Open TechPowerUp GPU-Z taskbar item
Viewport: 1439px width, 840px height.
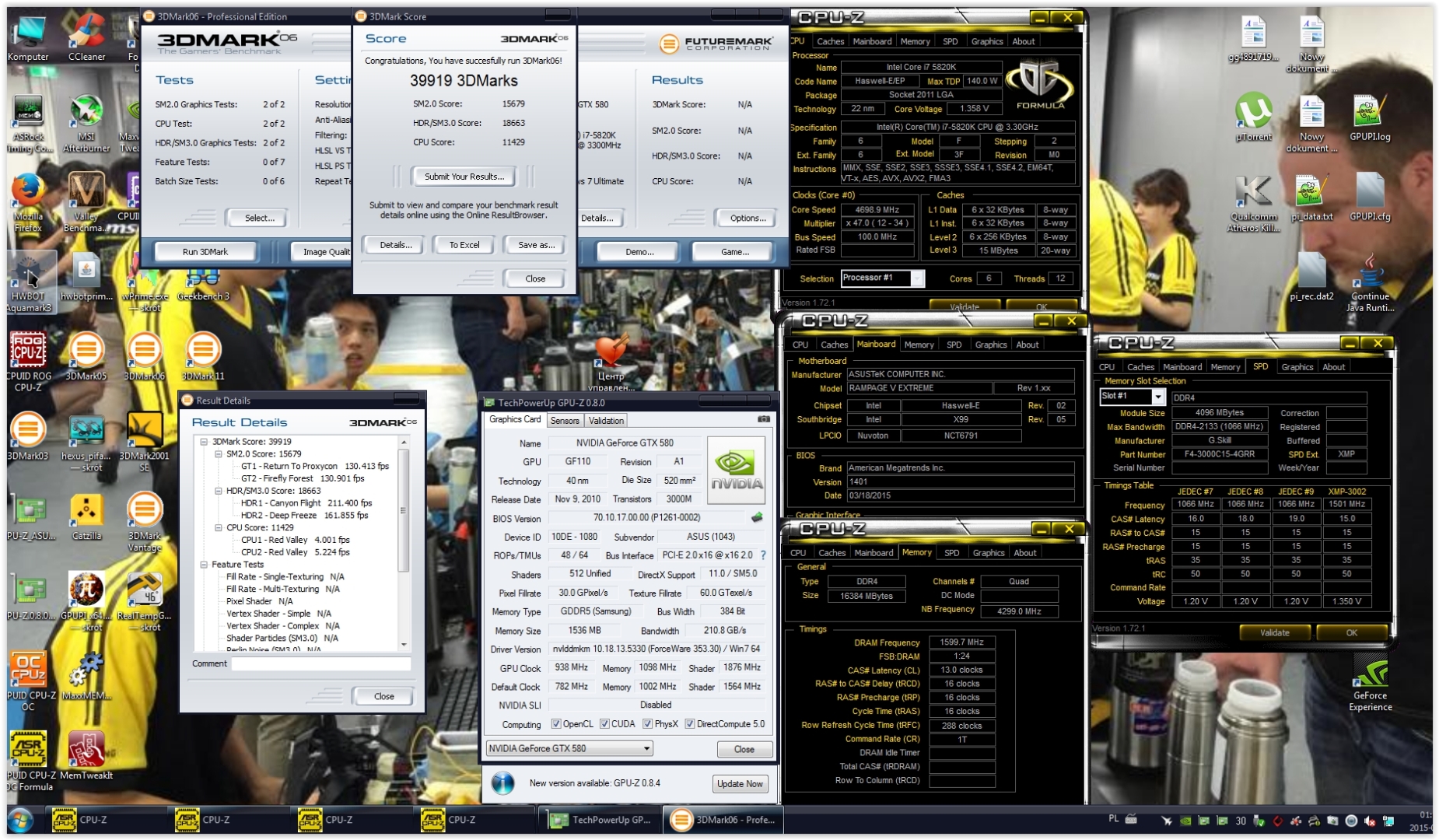tap(599, 820)
